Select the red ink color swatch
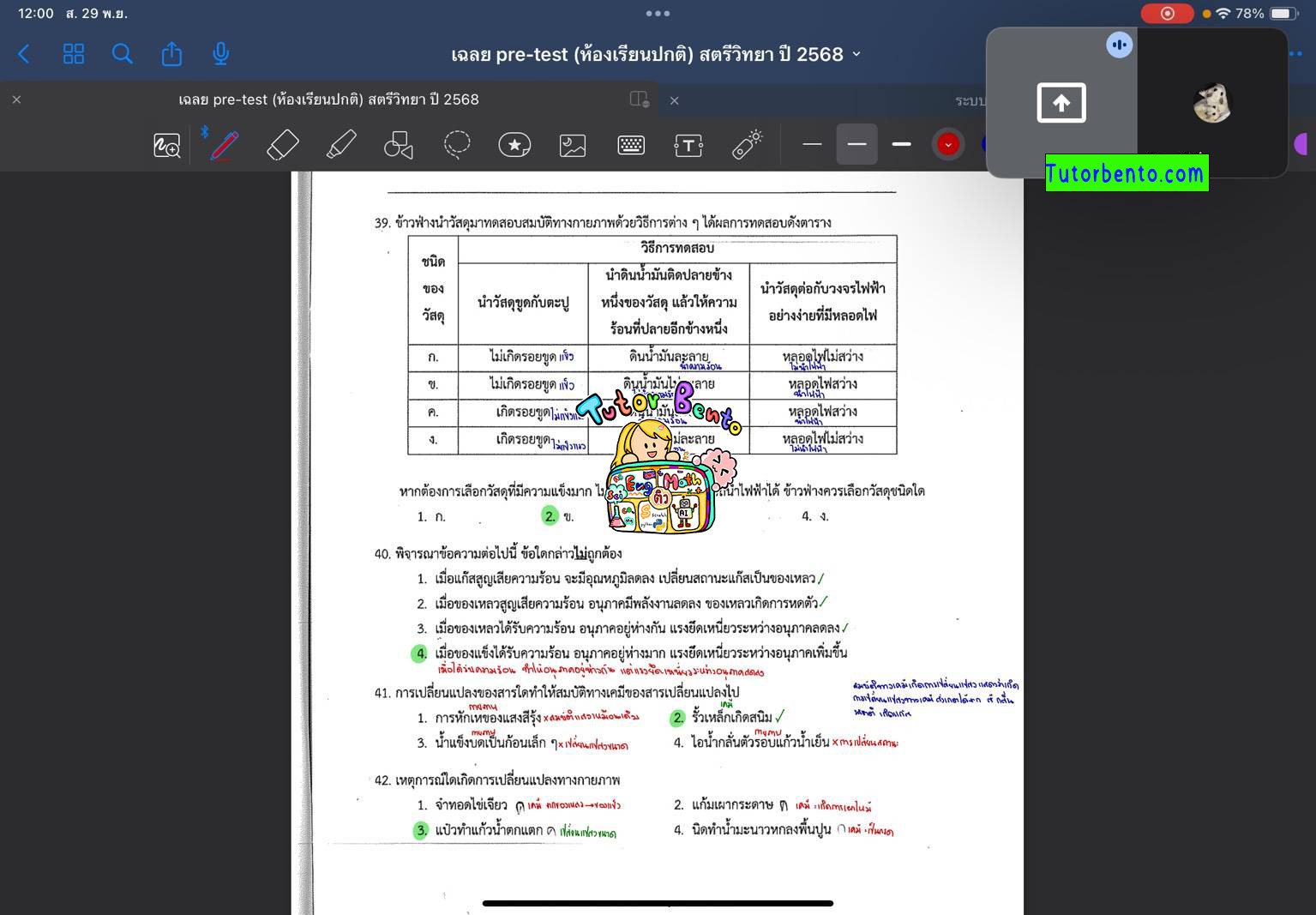 pyautogui.click(x=947, y=144)
